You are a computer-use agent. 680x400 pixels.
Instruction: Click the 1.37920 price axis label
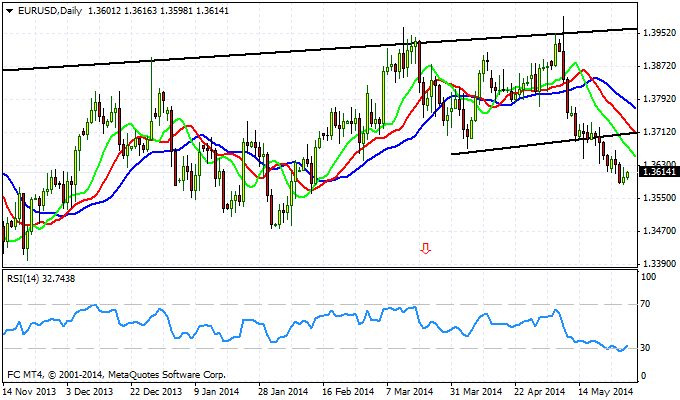pos(660,98)
